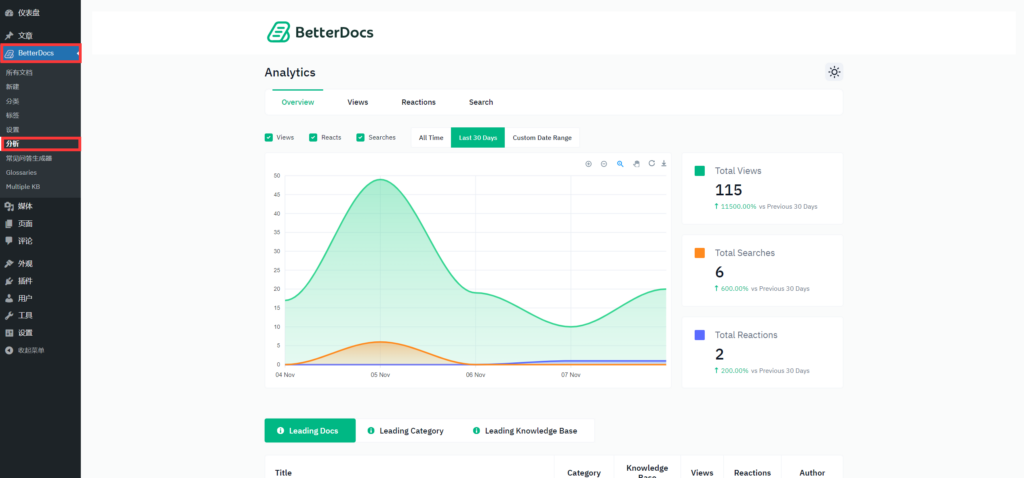The height and width of the screenshot is (478, 1024).
Task: Click the 600.00% change text
Action: tap(734, 289)
